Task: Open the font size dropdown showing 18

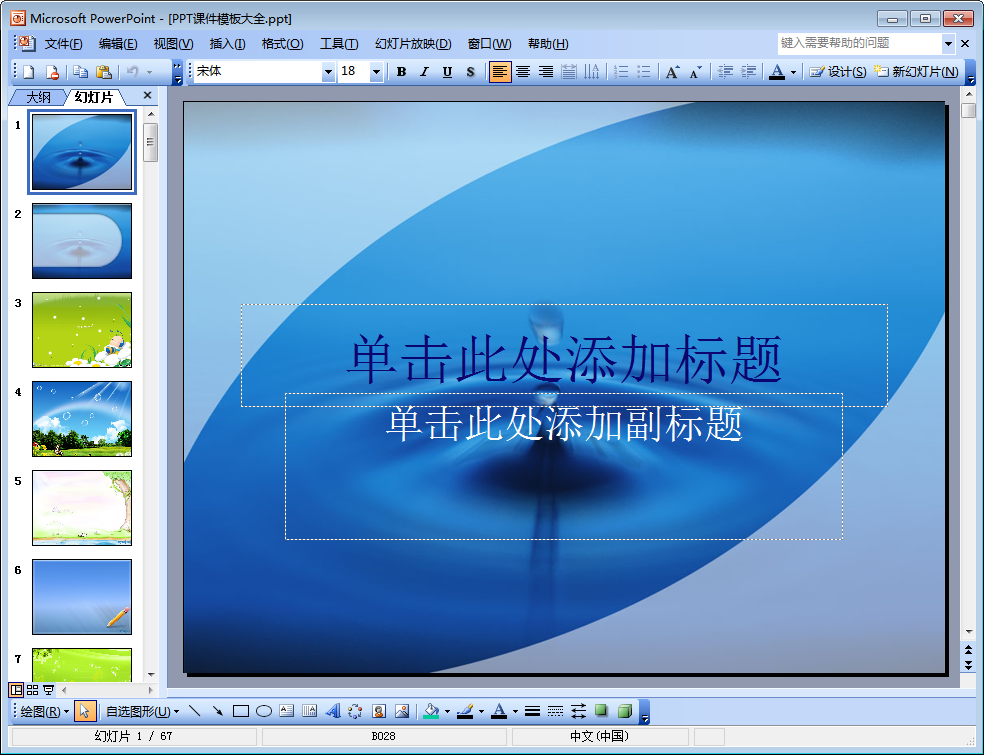Action: click(x=377, y=72)
